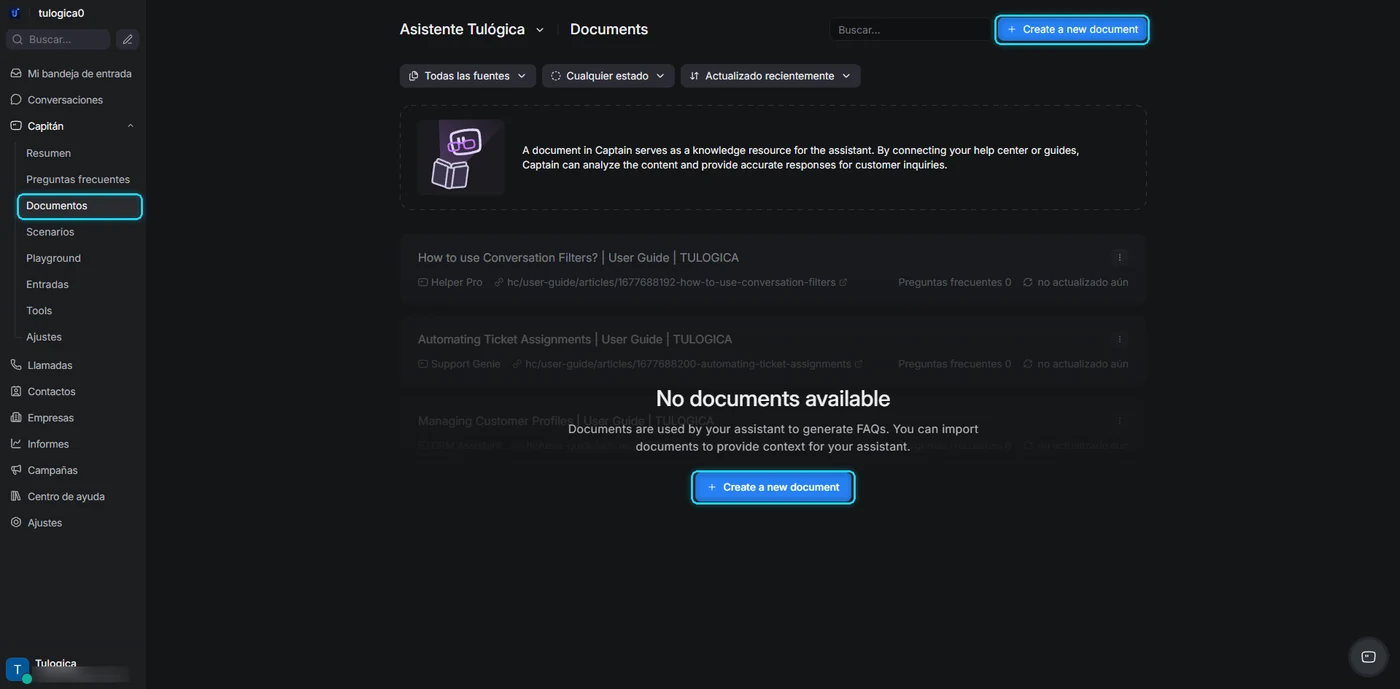Click the Informes chart icon
The image size is (1400, 689).
tap(16, 443)
